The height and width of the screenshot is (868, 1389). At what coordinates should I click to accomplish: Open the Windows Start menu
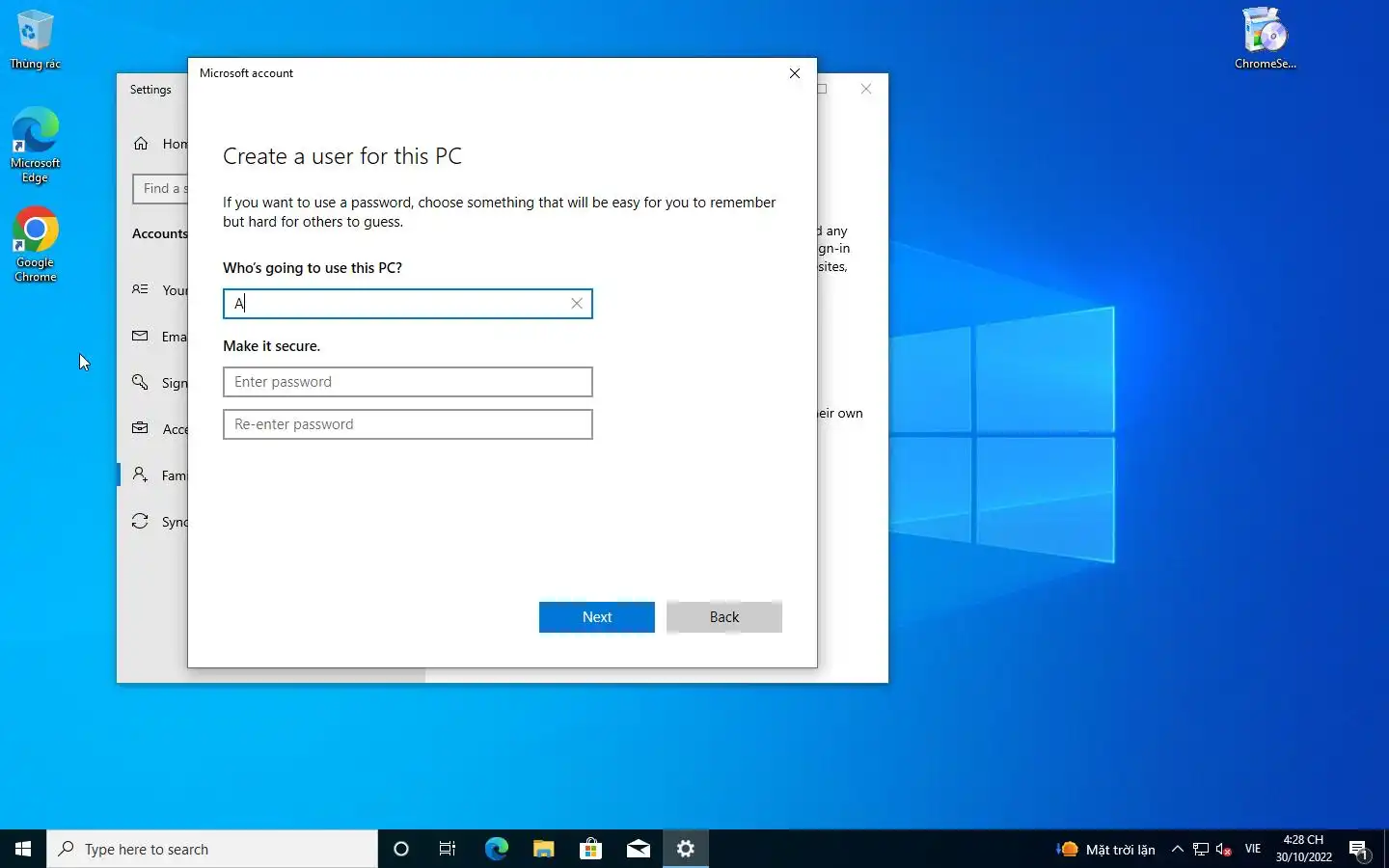[x=23, y=849]
